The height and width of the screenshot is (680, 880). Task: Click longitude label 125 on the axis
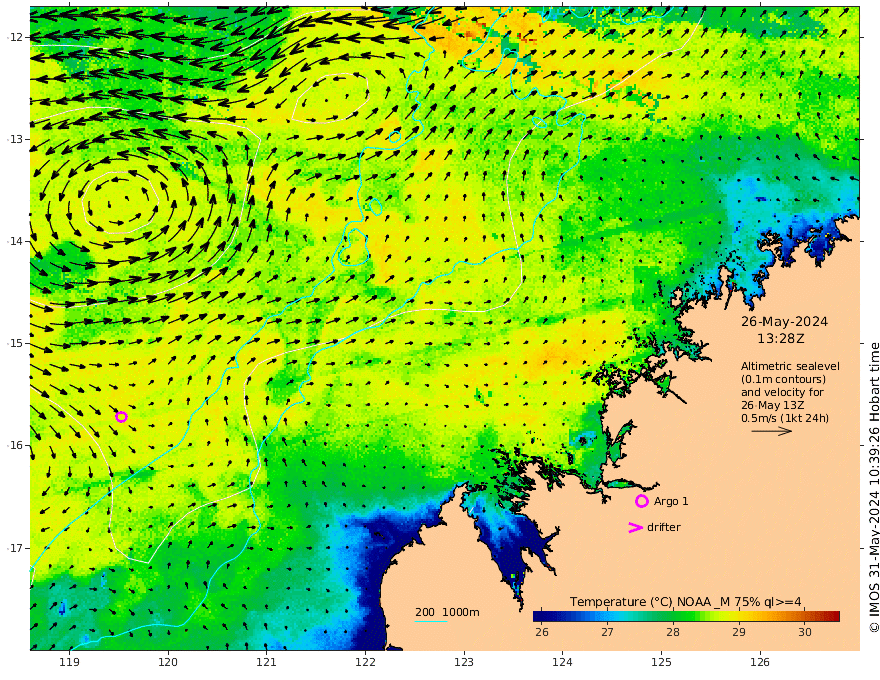661,662
